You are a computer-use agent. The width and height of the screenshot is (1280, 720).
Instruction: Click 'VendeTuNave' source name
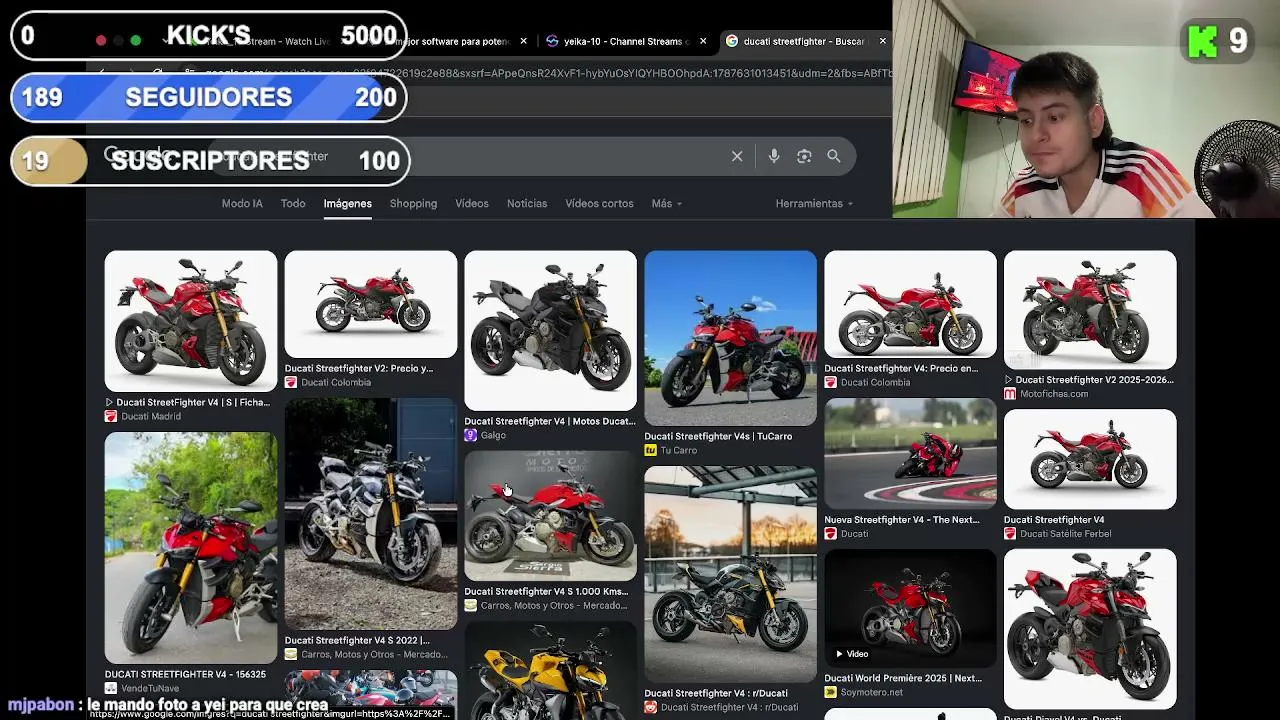tap(150, 688)
